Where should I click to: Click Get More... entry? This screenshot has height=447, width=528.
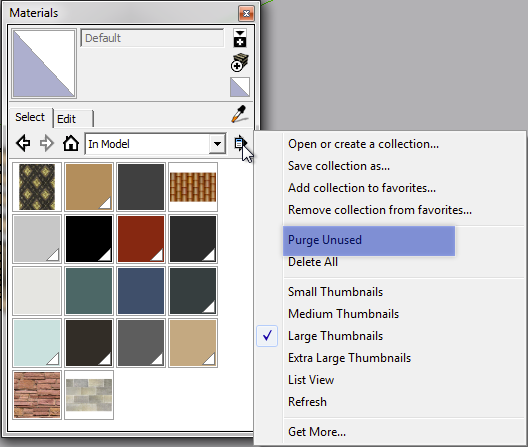coord(317,432)
